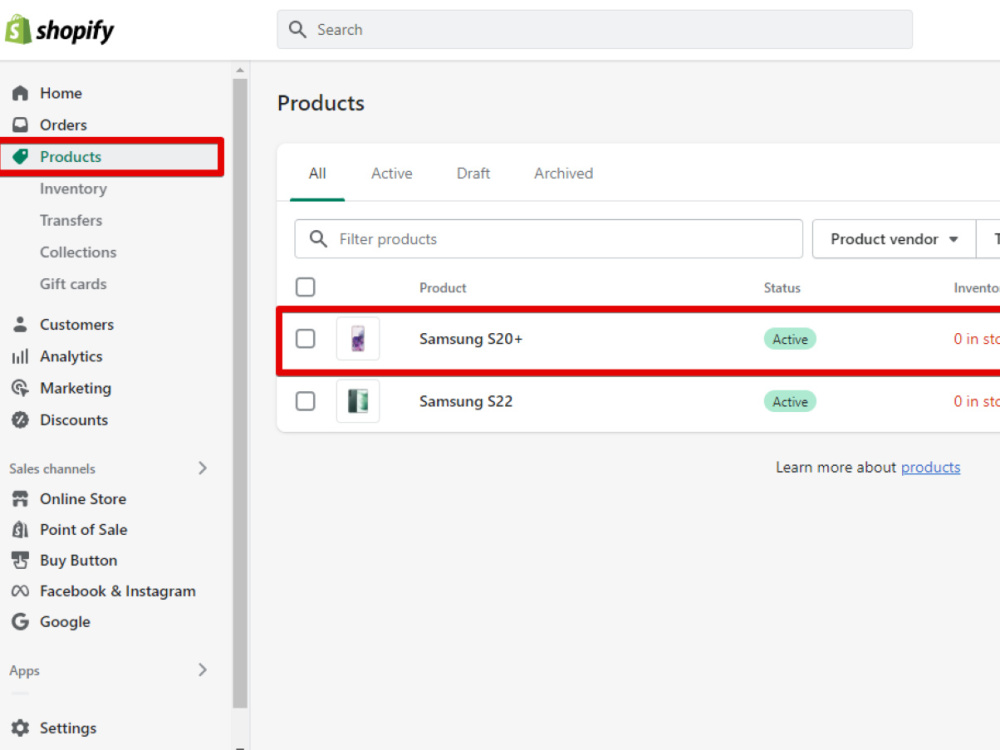Click the Google G icon

[20, 621]
